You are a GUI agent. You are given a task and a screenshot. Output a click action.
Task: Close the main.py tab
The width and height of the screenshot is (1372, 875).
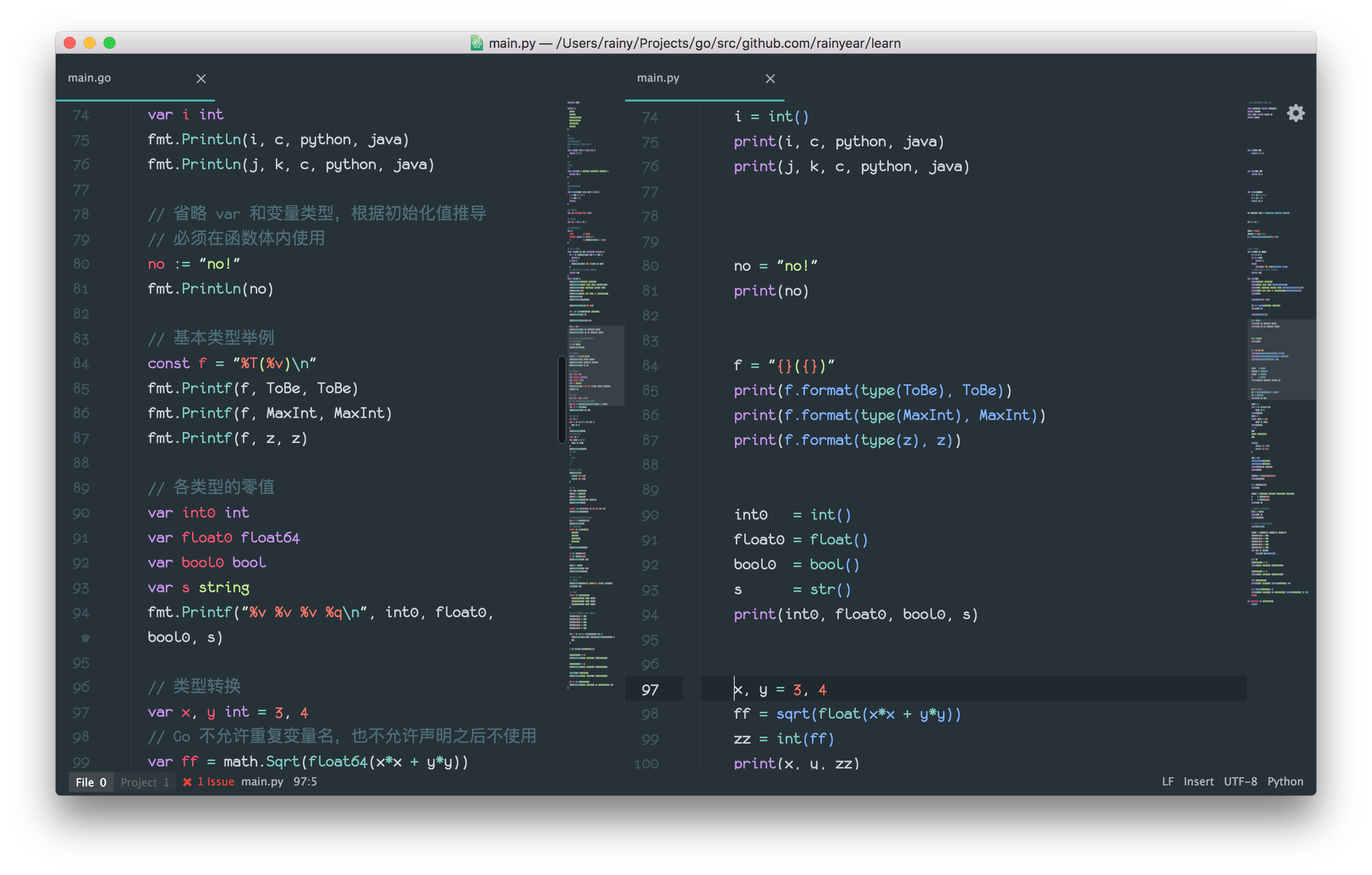click(770, 79)
